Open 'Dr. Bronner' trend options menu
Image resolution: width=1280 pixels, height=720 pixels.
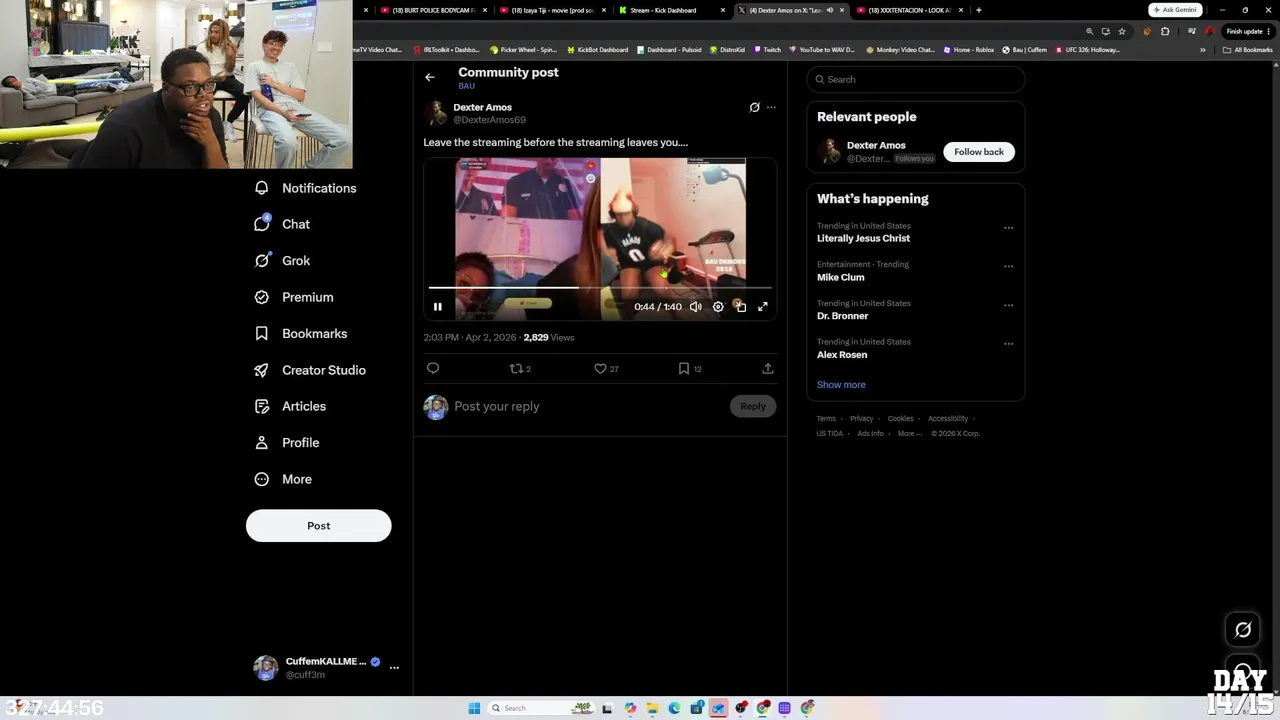(1008, 305)
